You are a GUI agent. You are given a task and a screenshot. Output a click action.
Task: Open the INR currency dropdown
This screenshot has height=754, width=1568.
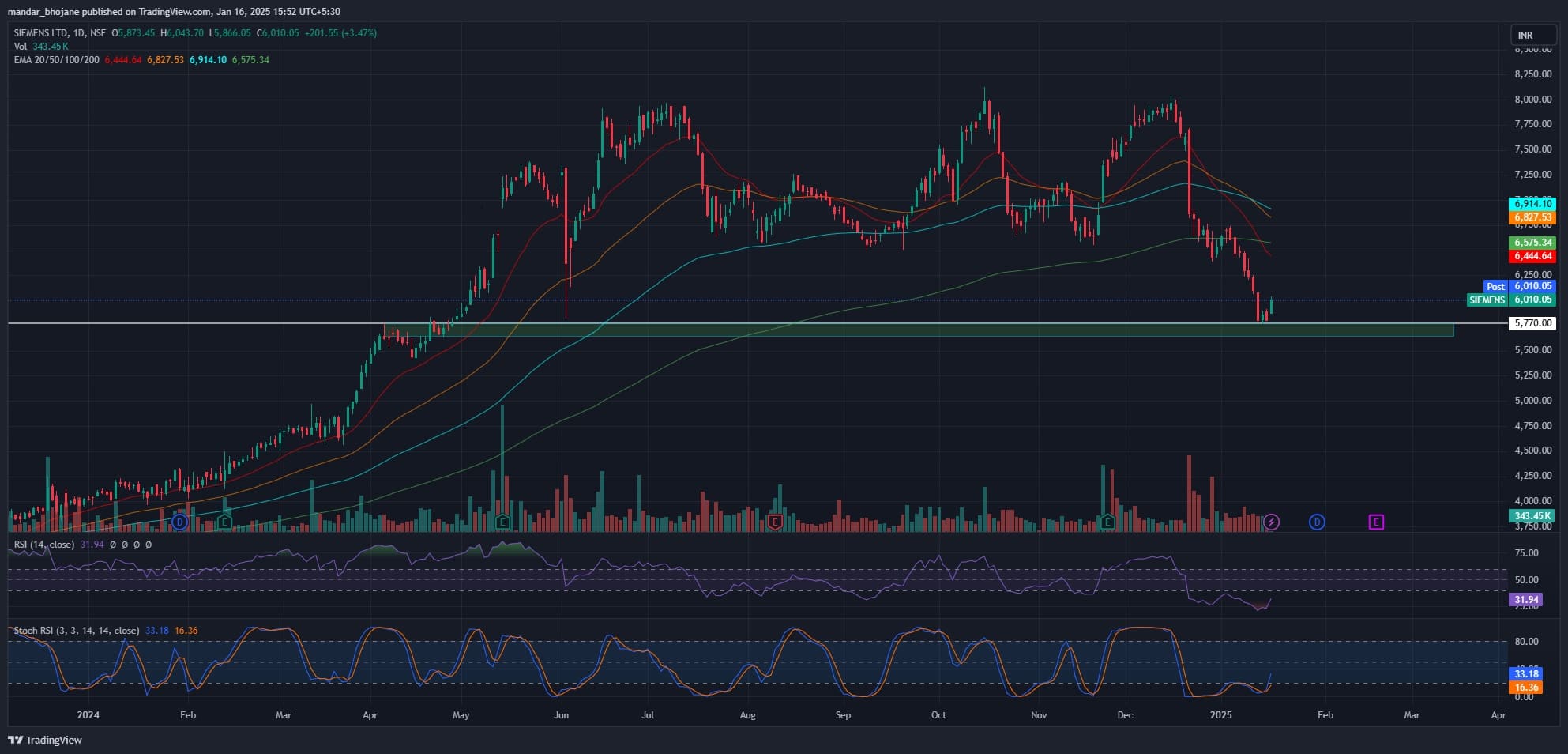[x=1532, y=35]
